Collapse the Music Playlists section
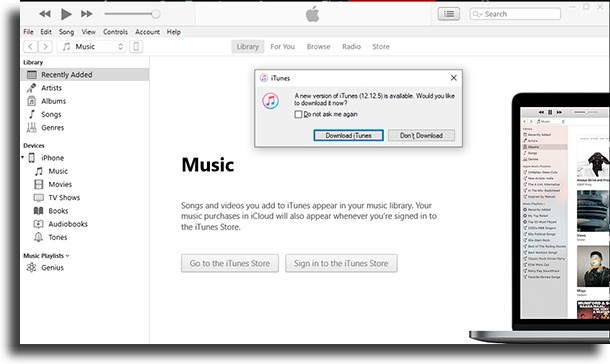Screen dimensions: 610x364 (x=68, y=256)
